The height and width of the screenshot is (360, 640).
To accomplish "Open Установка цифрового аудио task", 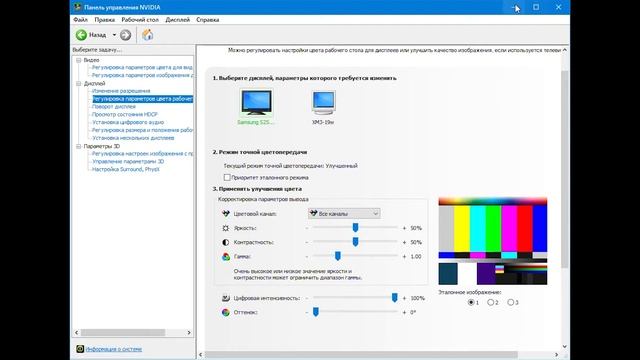I will point(128,122).
